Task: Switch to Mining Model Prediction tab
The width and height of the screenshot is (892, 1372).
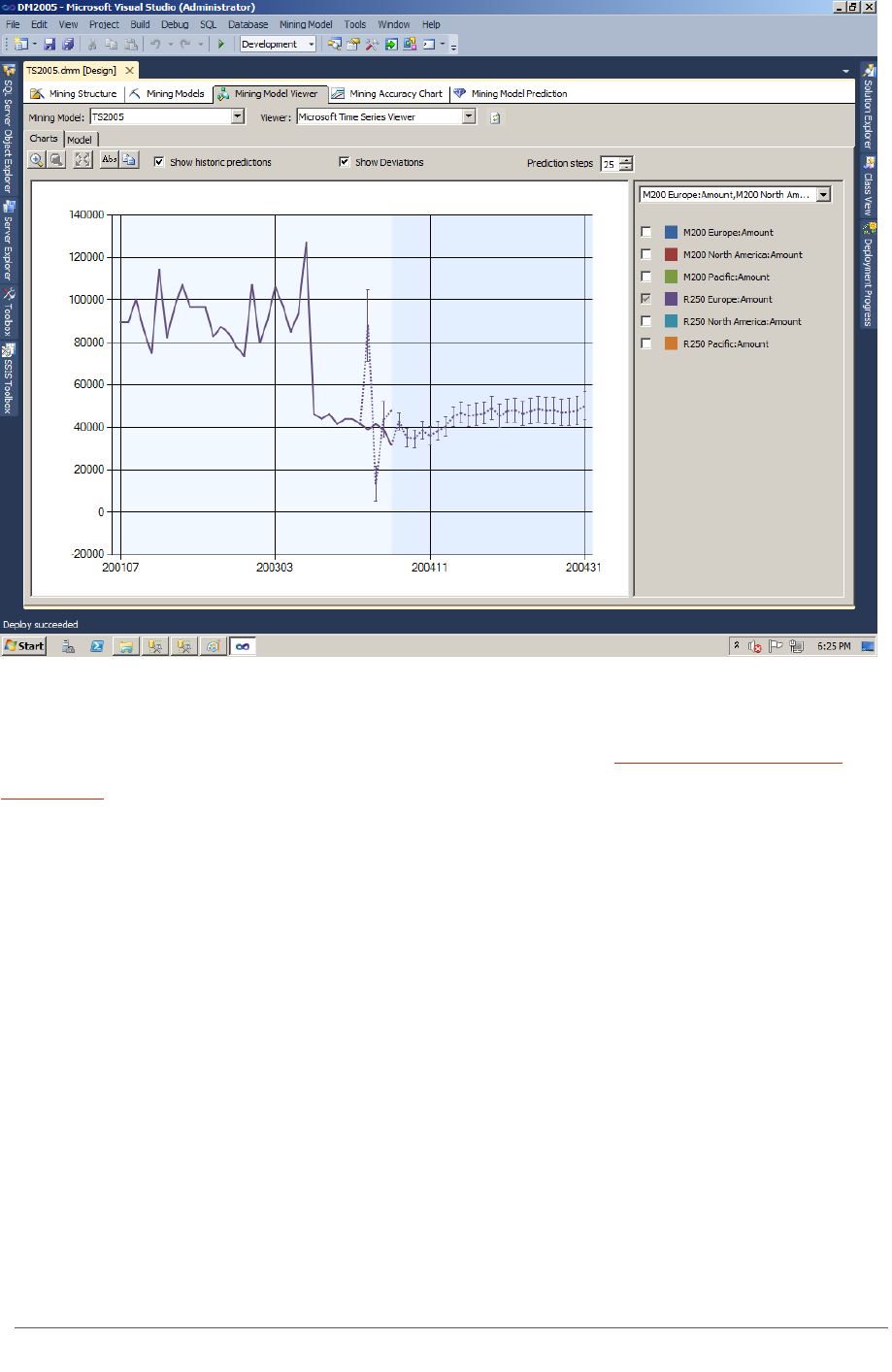Action: [511, 94]
